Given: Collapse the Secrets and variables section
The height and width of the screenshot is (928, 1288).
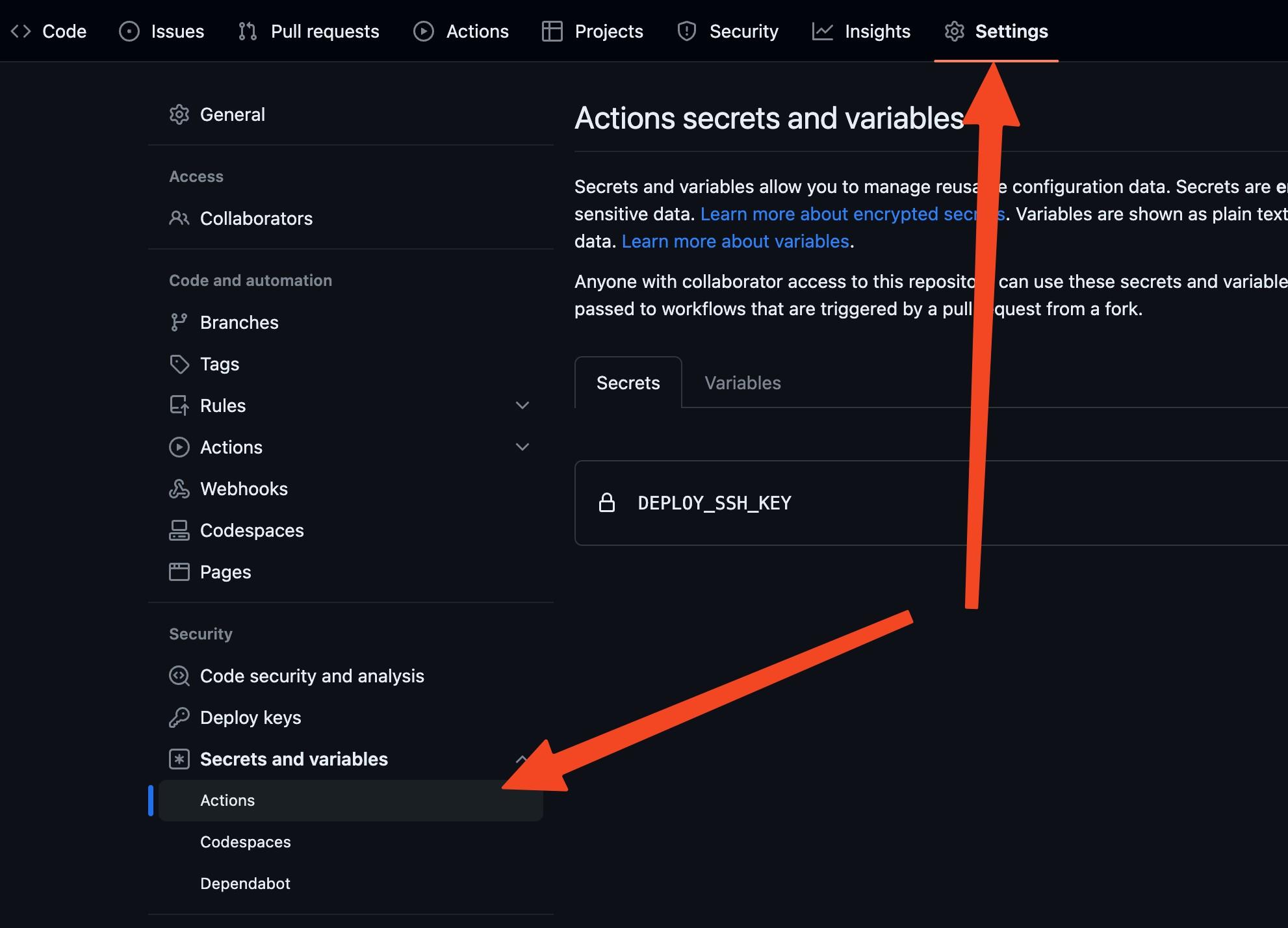Looking at the screenshot, I should click(521, 758).
